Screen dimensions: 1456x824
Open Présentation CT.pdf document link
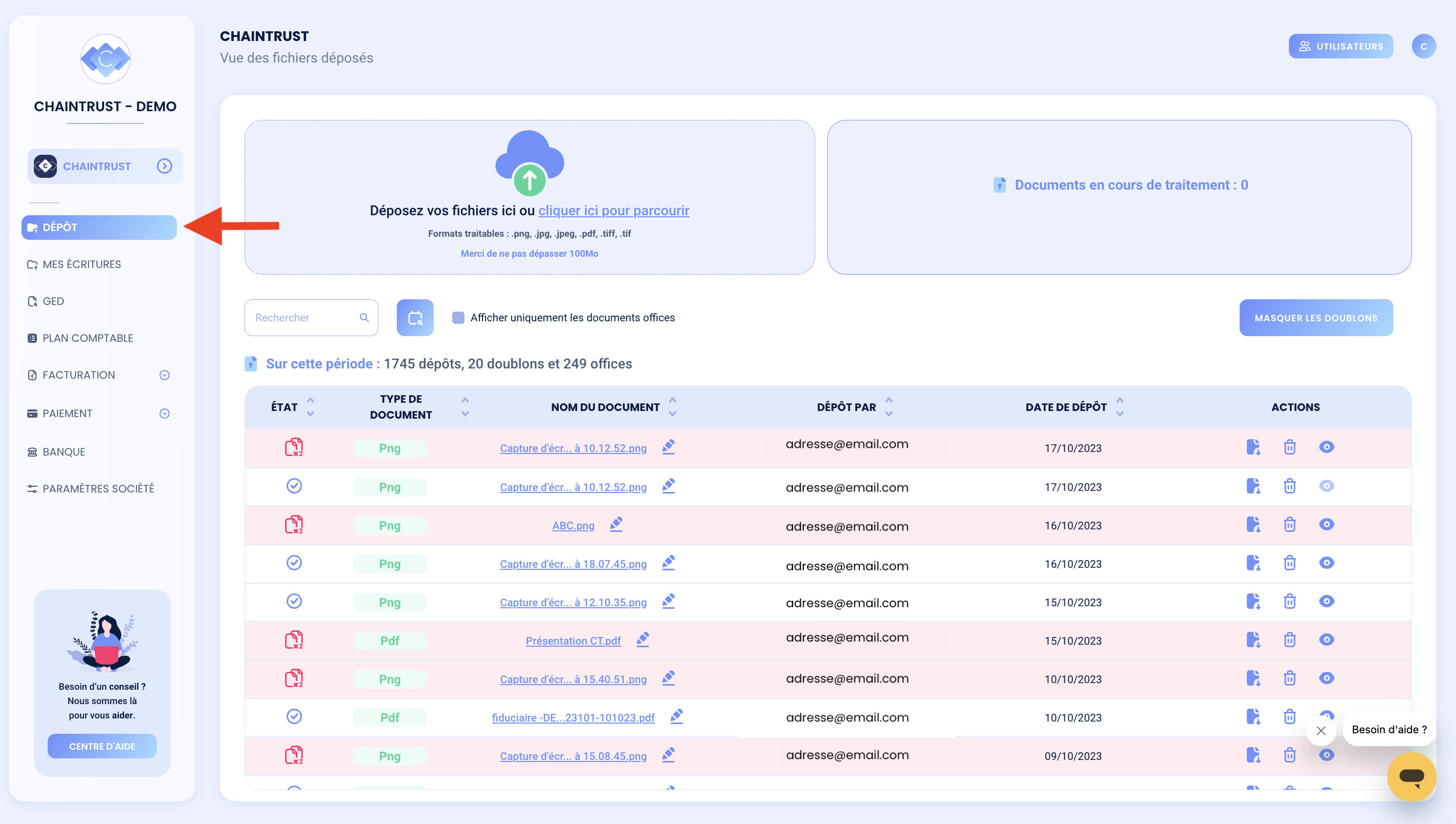coord(573,641)
